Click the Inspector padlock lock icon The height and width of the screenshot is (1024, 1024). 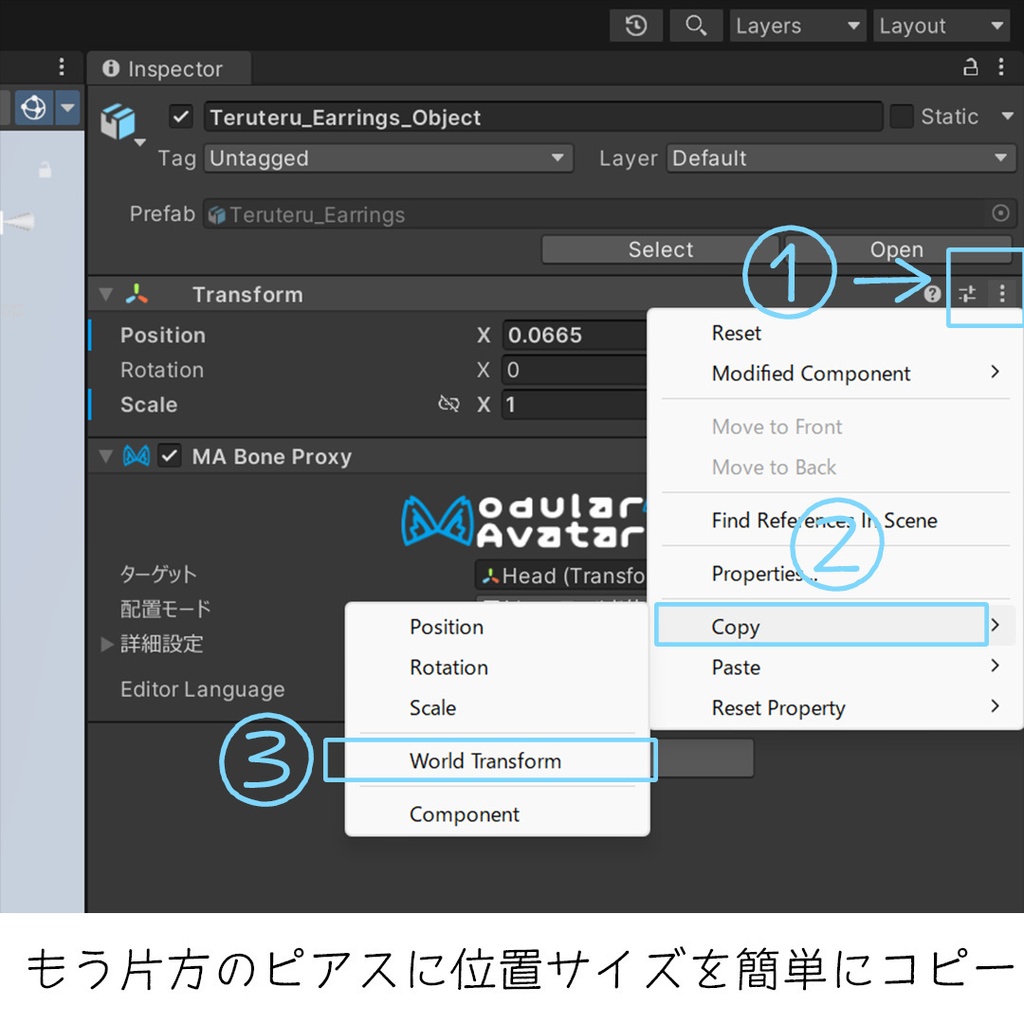pos(969,67)
